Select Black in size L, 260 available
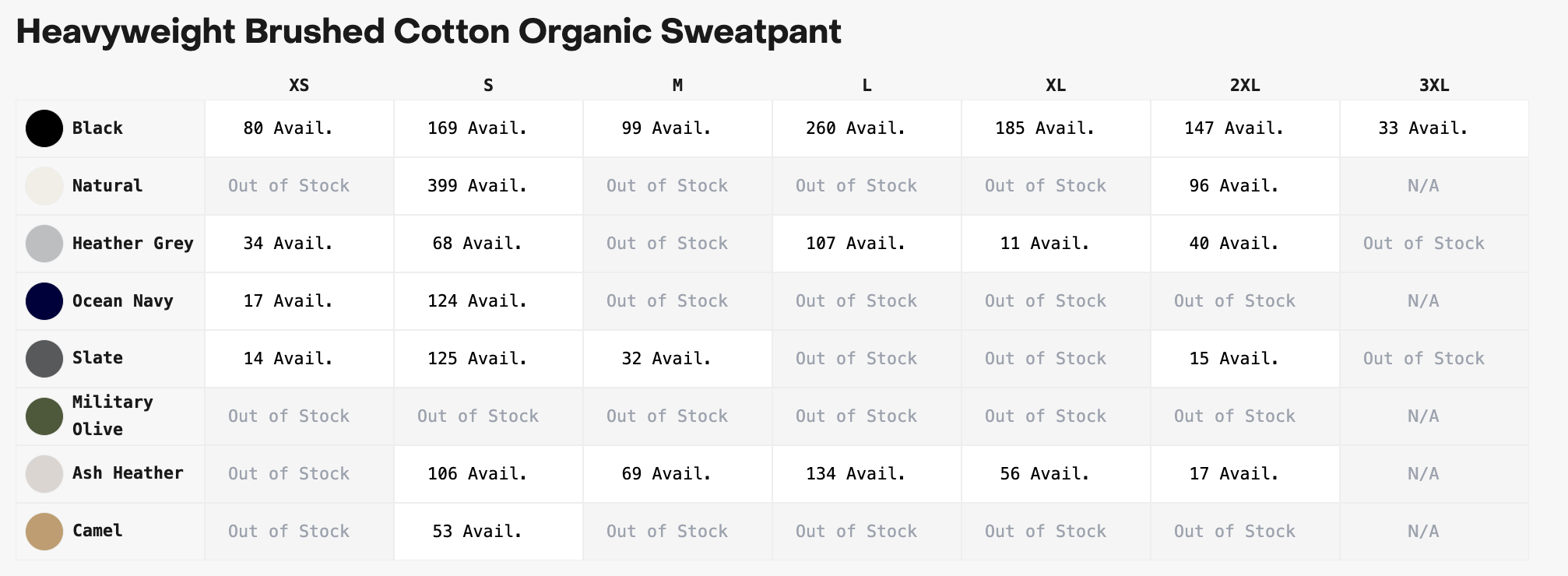 (x=867, y=128)
